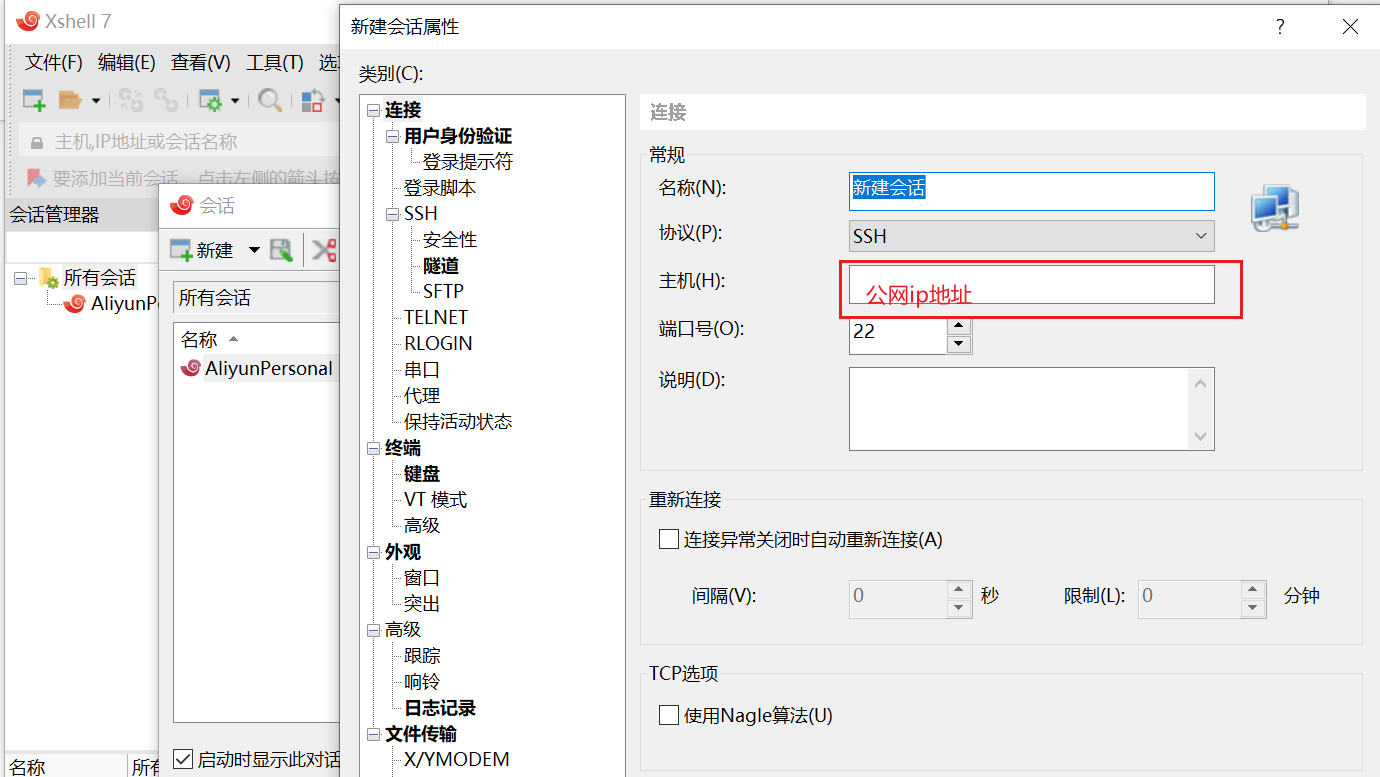The height and width of the screenshot is (777, 1380).
Task: Open session properties via the gear window icon
Action: (x=210, y=100)
